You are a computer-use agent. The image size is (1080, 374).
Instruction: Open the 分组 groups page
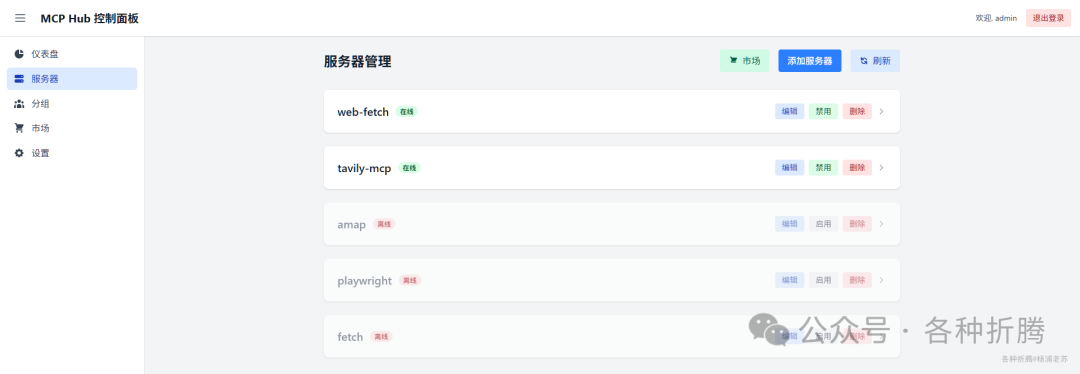(72, 103)
